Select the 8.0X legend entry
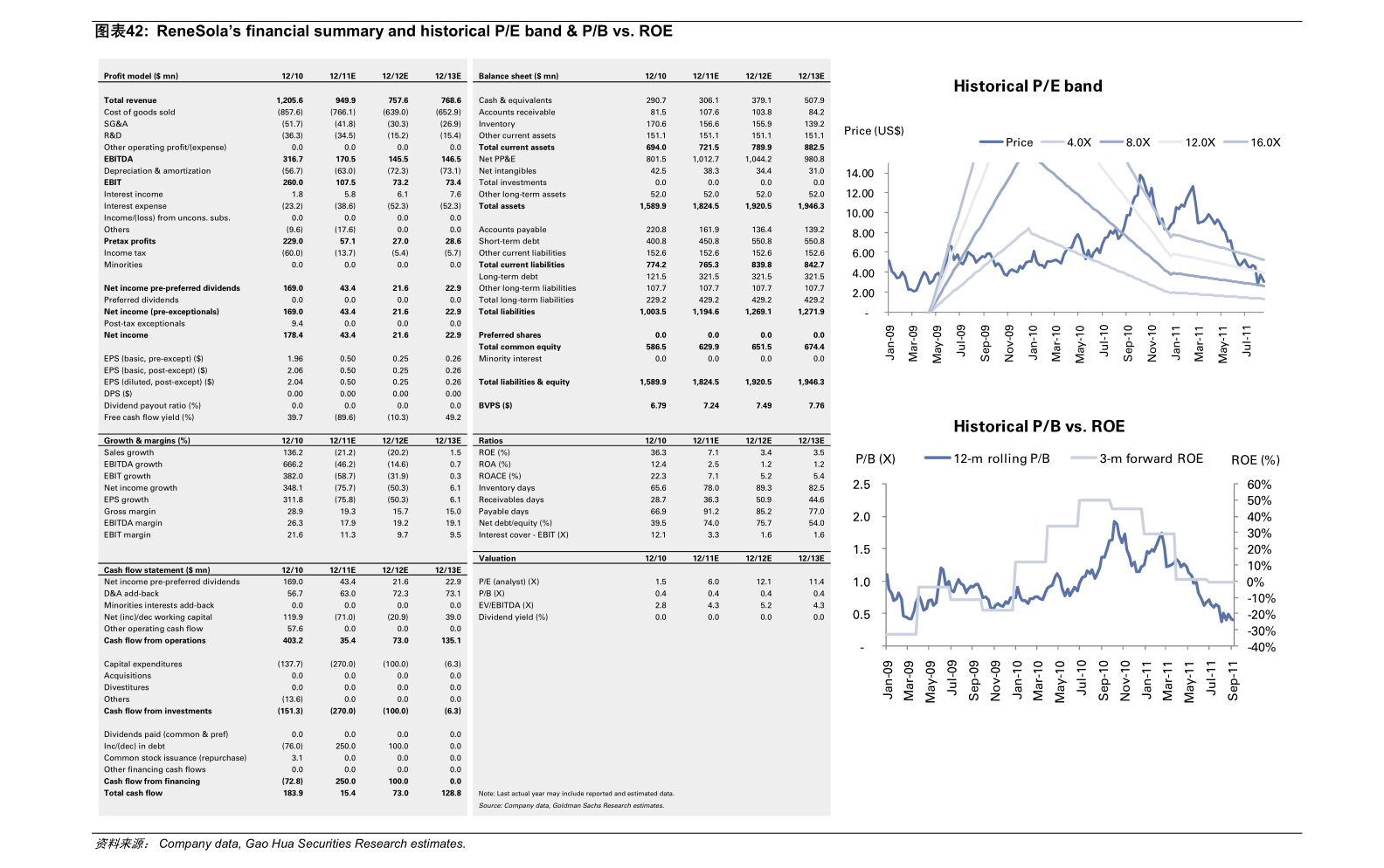The image size is (1384, 868). (x=1124, y=142)
